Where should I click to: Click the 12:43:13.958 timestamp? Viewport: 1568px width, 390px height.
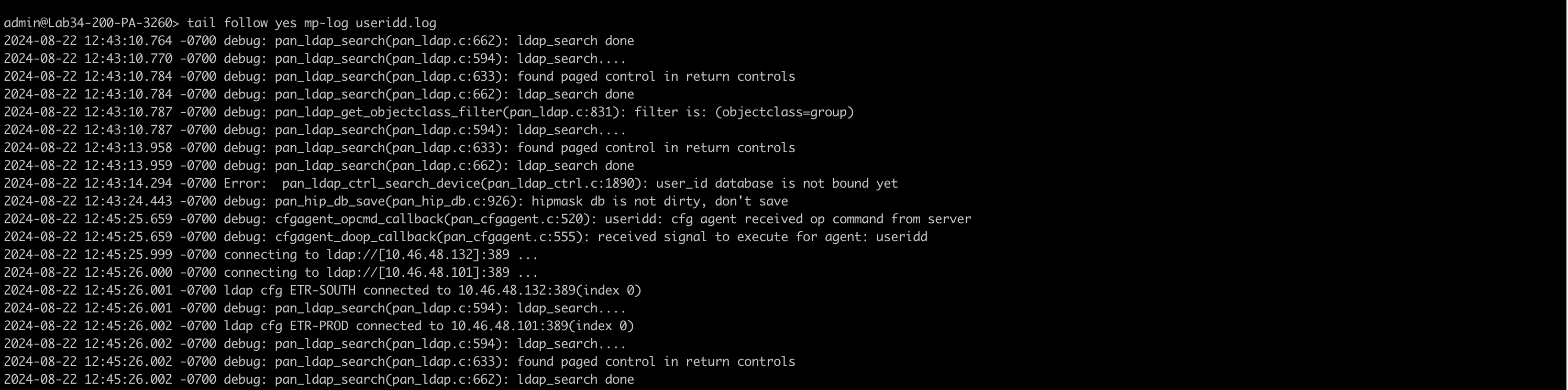tap(128, 148)
